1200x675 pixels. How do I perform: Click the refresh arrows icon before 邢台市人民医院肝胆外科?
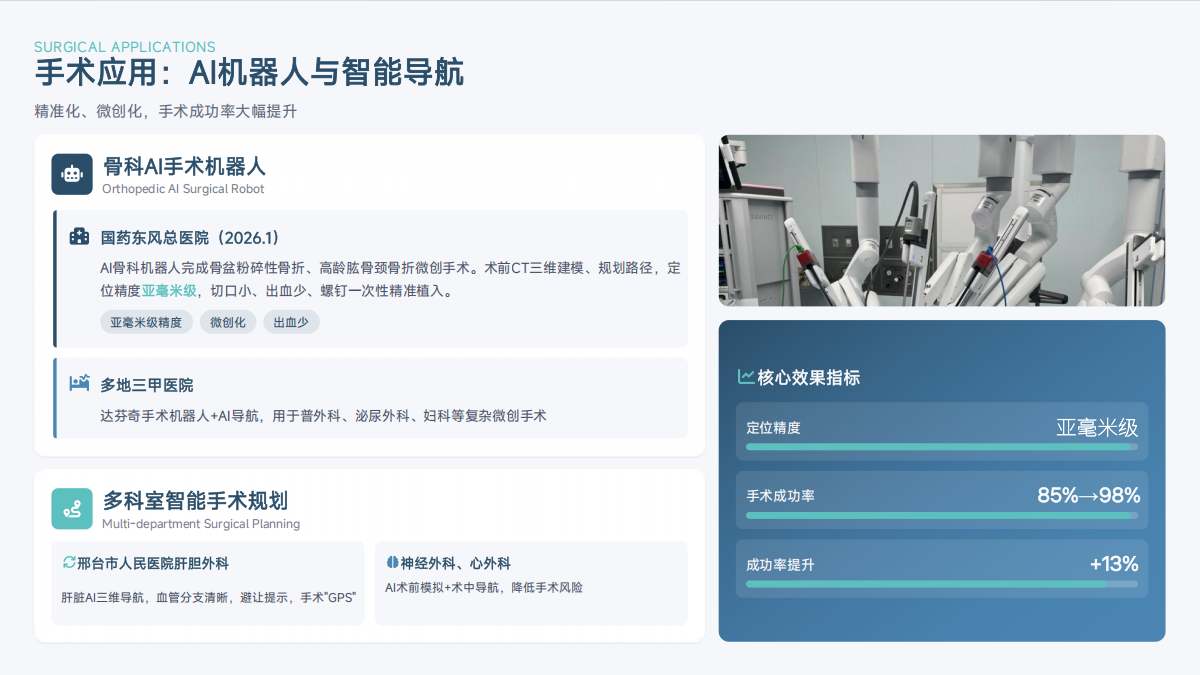(x=69, y=563)
